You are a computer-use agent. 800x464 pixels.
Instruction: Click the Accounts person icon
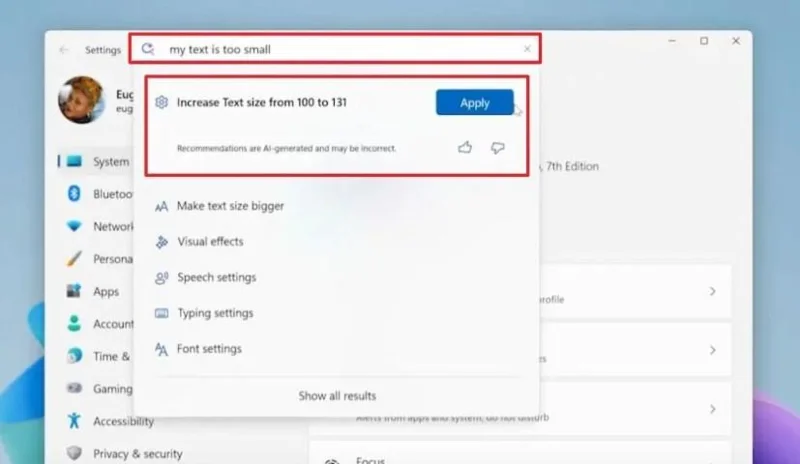coord(74,323)
